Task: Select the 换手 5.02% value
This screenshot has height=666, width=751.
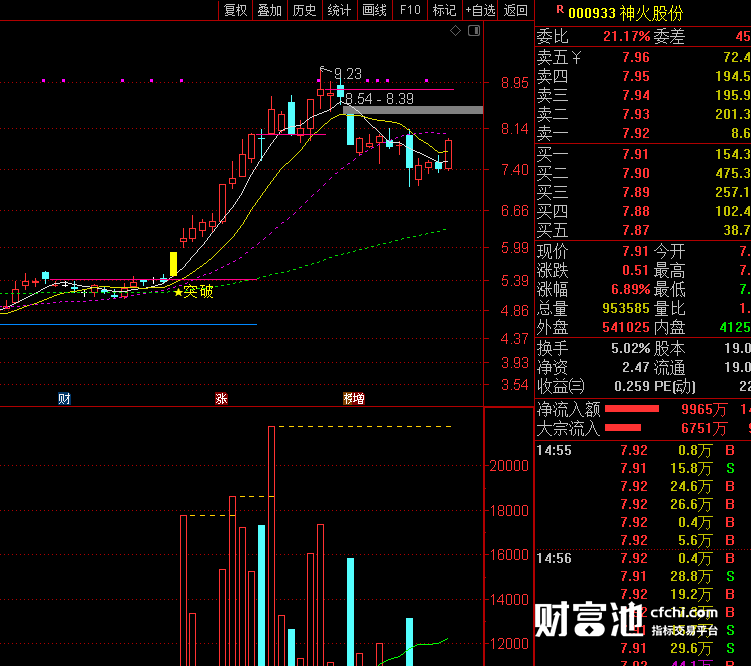Action: (x=630, y=348)
